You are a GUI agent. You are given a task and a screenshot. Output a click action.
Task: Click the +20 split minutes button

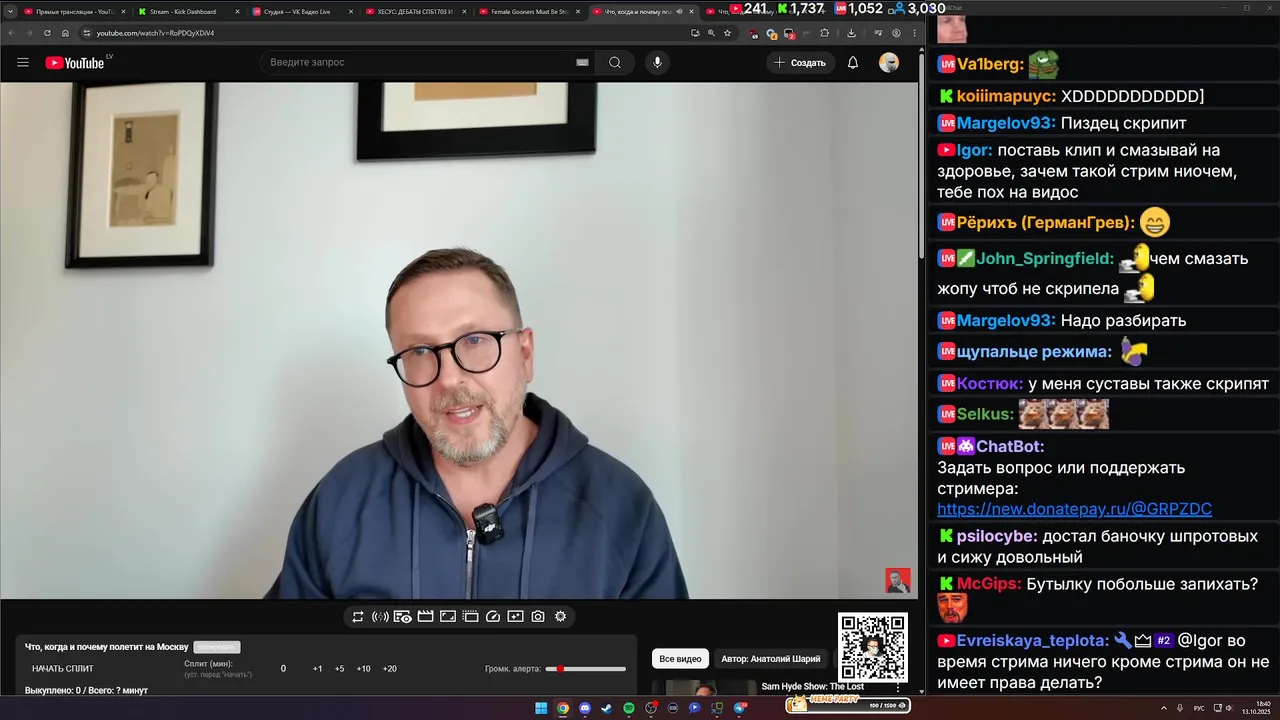tap(390, 669)
